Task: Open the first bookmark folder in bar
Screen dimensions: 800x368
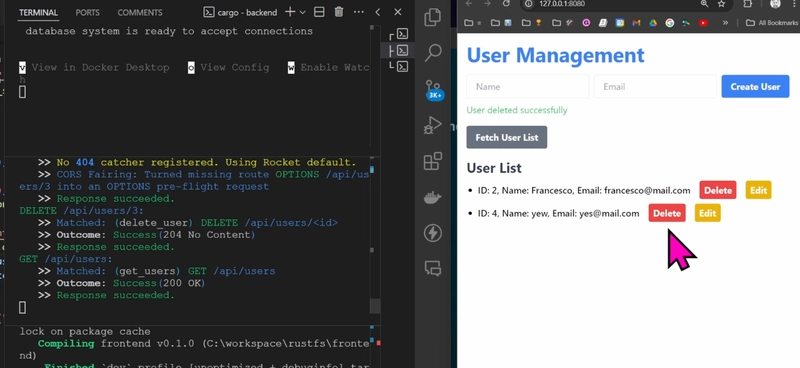Action: [472, 23]
